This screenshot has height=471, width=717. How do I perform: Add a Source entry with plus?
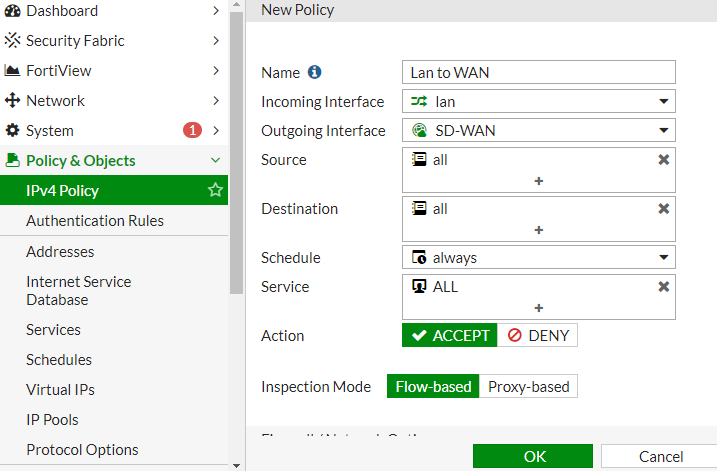[539, 181]
